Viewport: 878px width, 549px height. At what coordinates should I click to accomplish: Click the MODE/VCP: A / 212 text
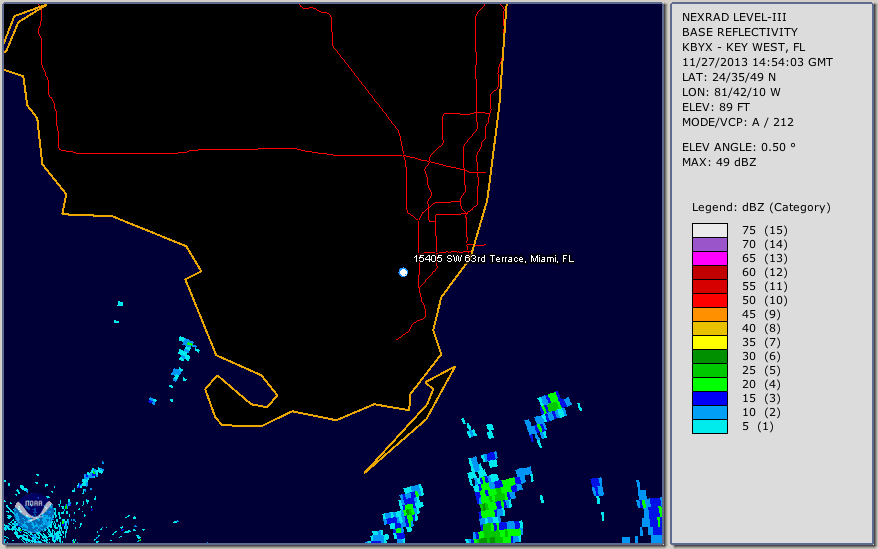pyautogui.click(x=737, y=122)
